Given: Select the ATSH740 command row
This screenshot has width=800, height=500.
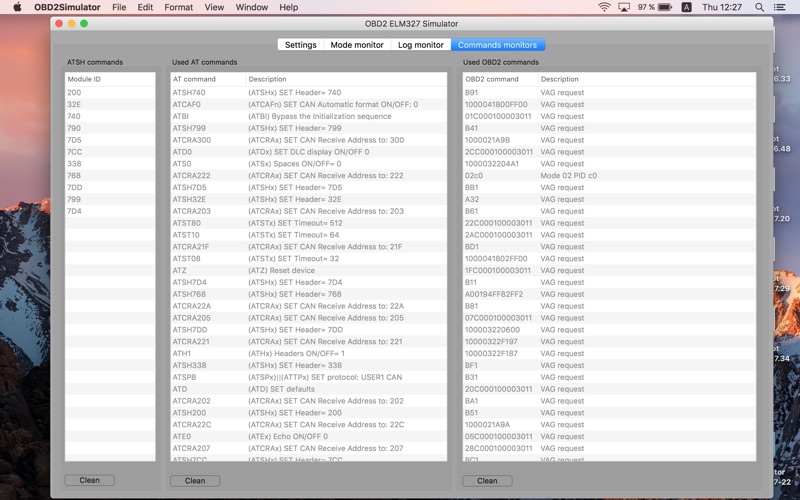Looking at the screenshot, I should [x=309, y=92].
